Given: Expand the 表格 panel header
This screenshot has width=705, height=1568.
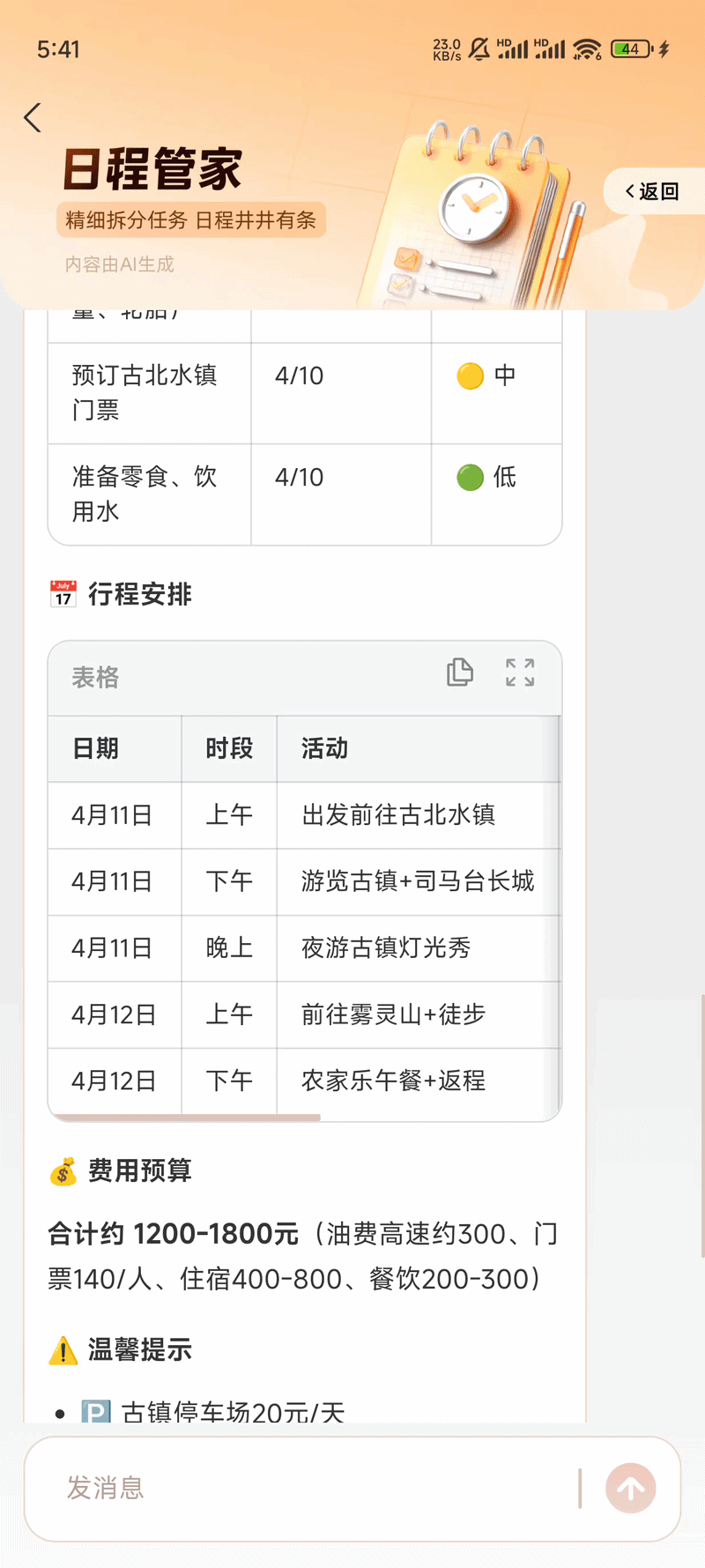Looking at the screenshot, I should pos(94,678).
